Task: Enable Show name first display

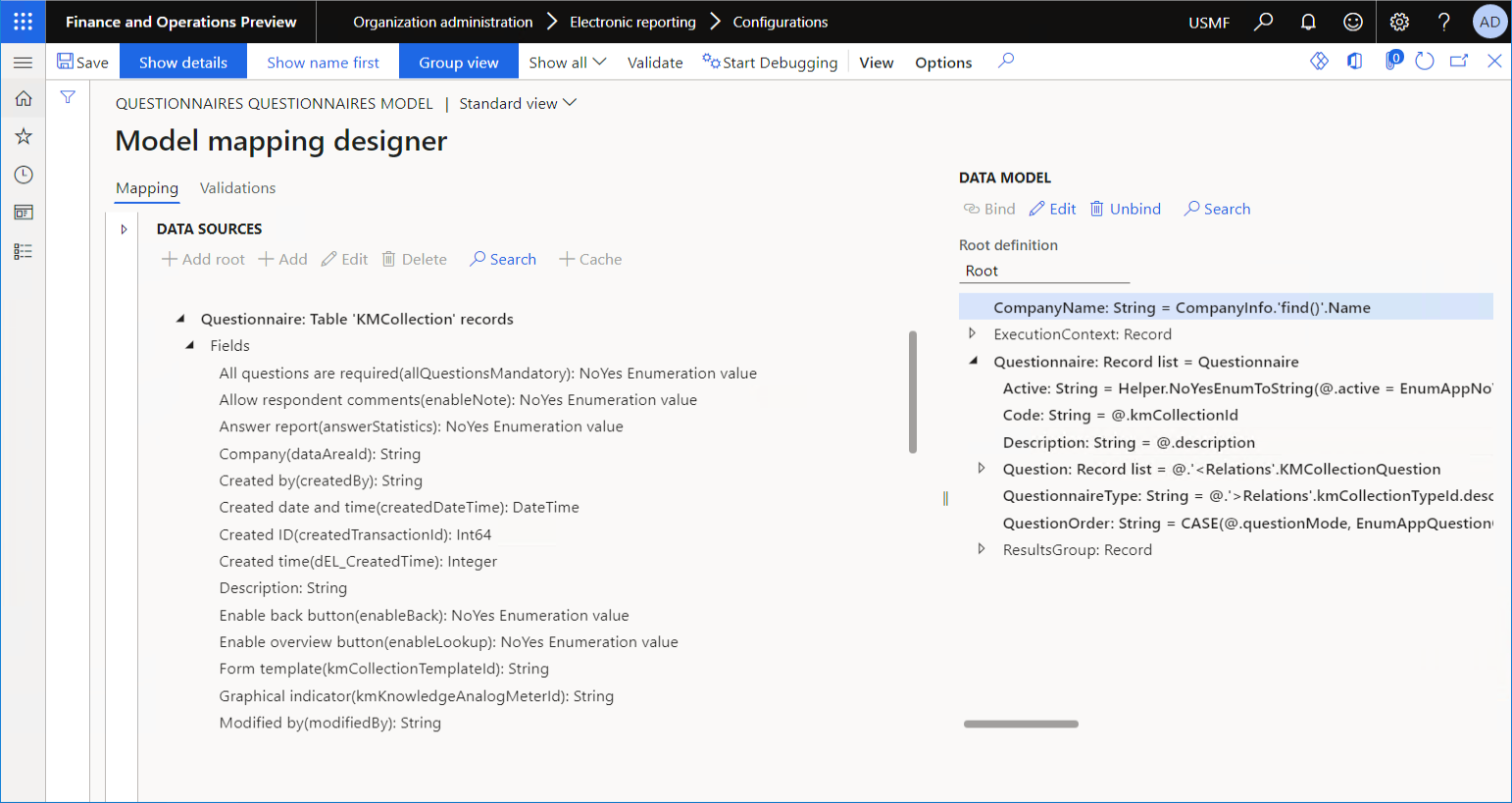Action: (x=322, y=61)
